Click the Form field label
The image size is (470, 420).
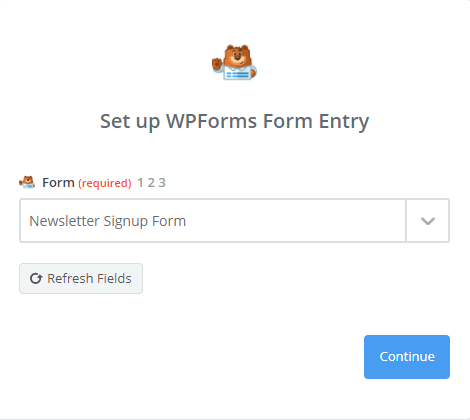58,183
